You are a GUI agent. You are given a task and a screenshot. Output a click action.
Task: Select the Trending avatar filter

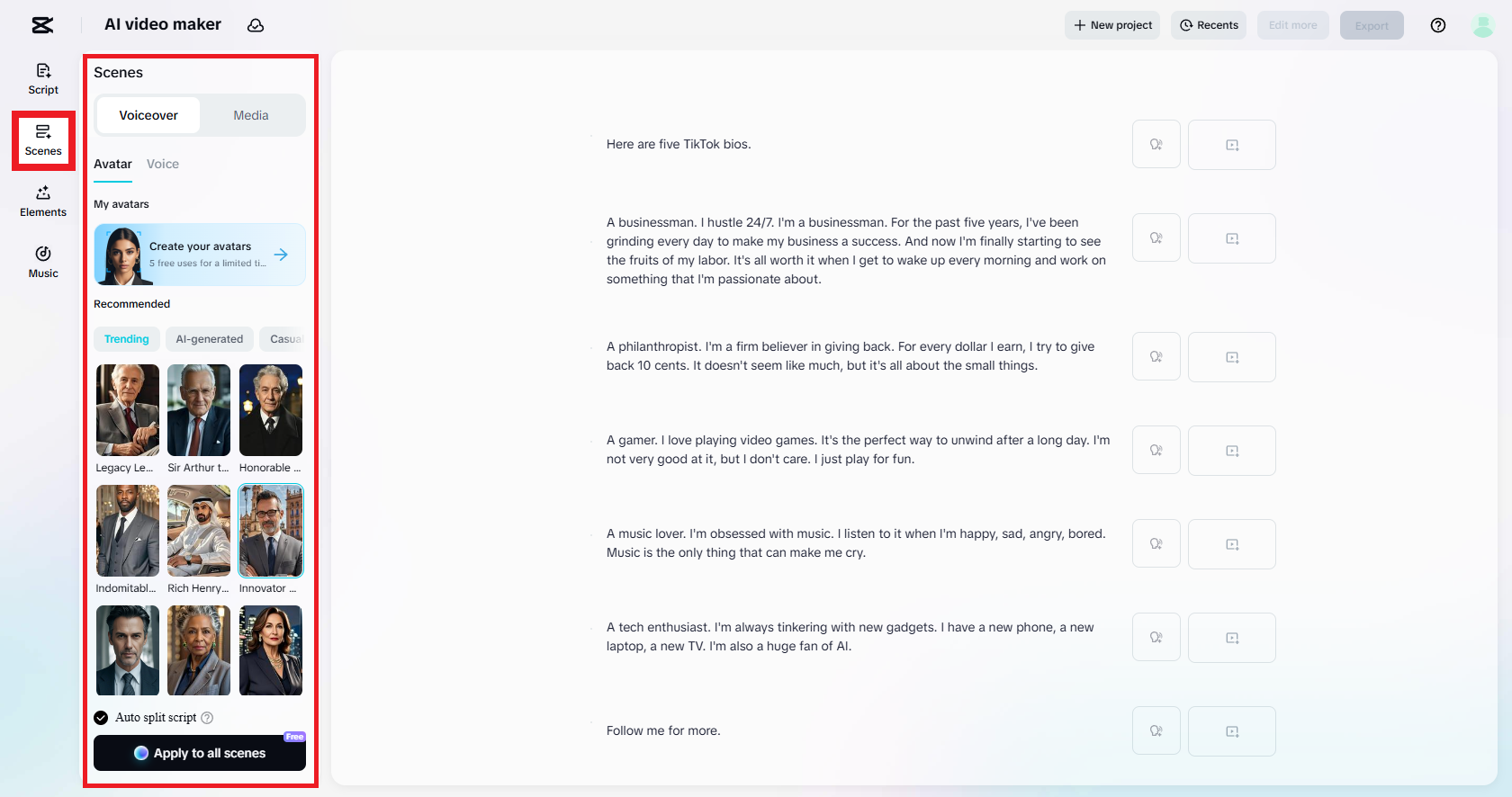[127, 339]
